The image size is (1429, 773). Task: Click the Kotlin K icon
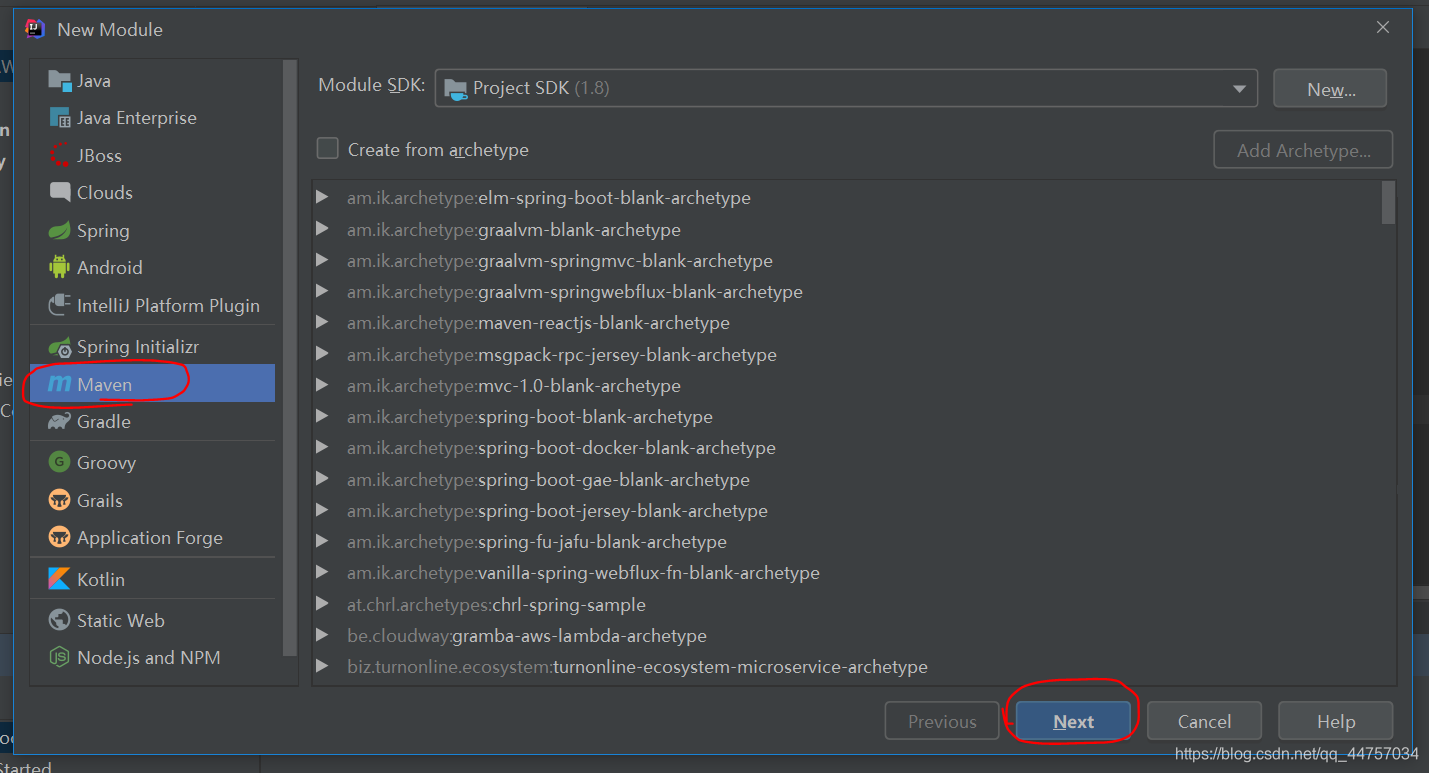[60, 580]
